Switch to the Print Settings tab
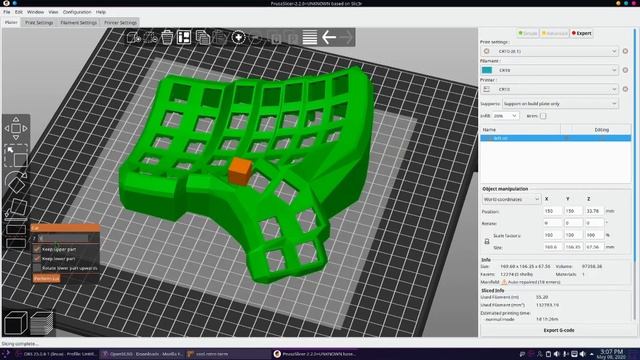Screen dimensions: 640x360 [39, 22]
